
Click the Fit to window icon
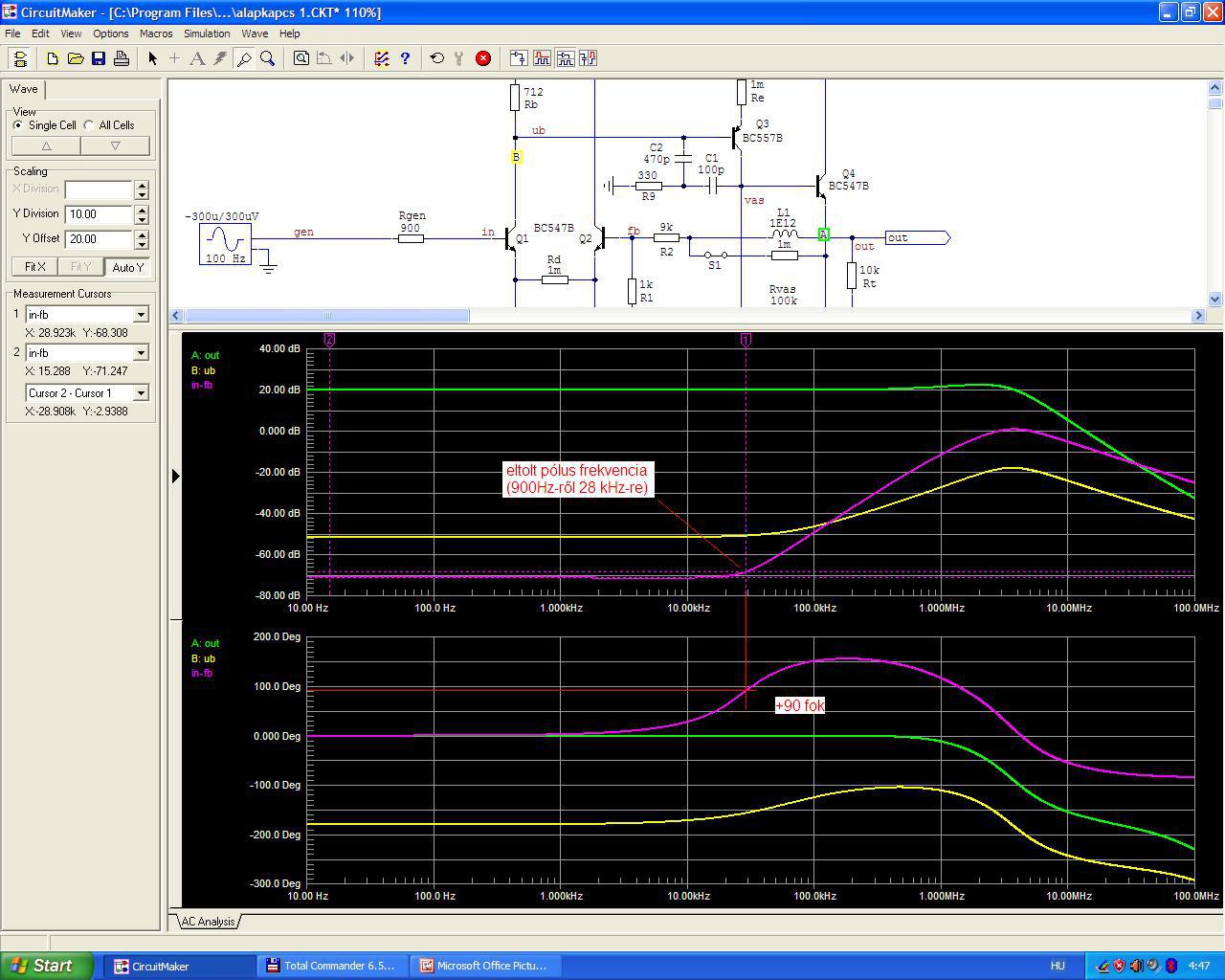[301, 58]
